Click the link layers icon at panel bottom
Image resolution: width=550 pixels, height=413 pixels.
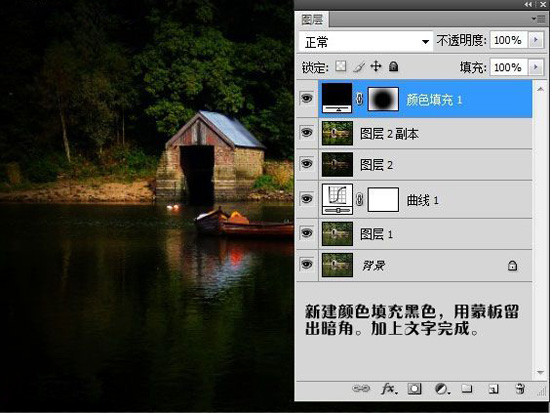tap(361, 389)
